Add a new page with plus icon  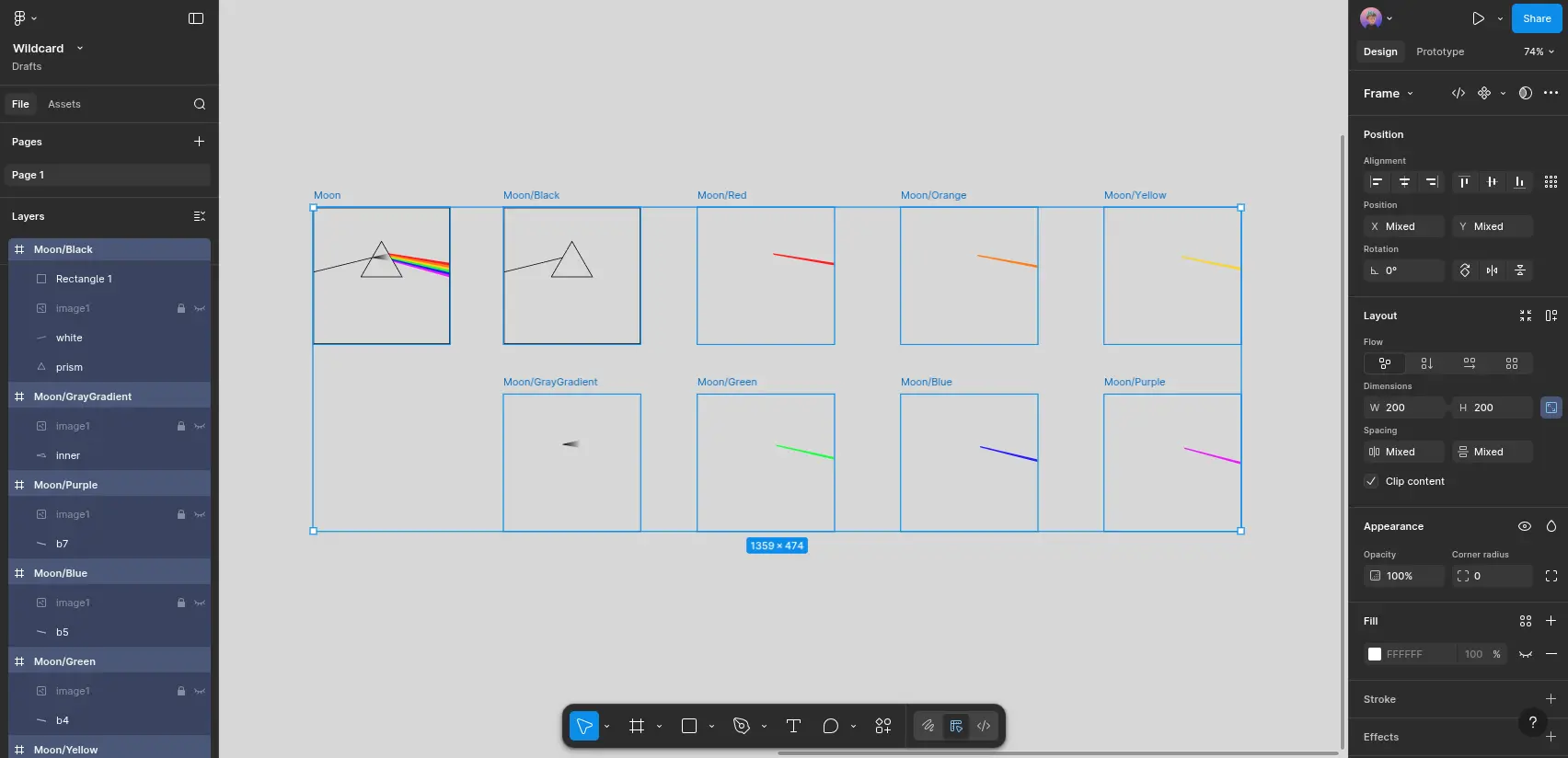pyautogui.click(x=199, y=142)
